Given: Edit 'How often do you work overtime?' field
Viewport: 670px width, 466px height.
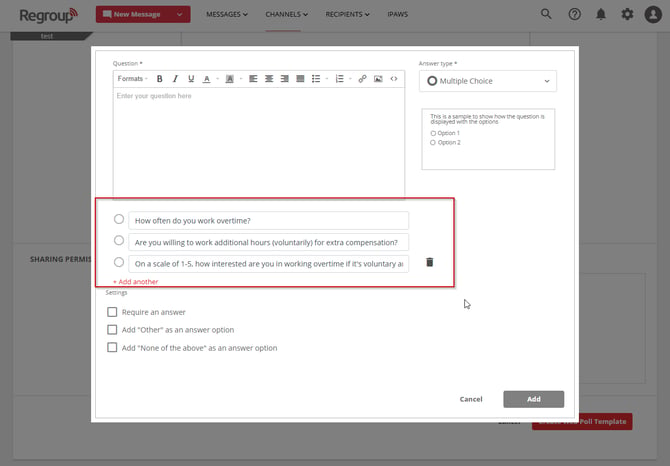Looking at the screenshot, I should point(268,221).
